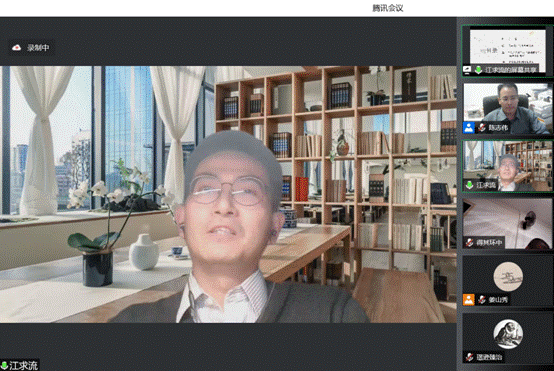Click the orange co-host badge icon

tap(468, 300)
